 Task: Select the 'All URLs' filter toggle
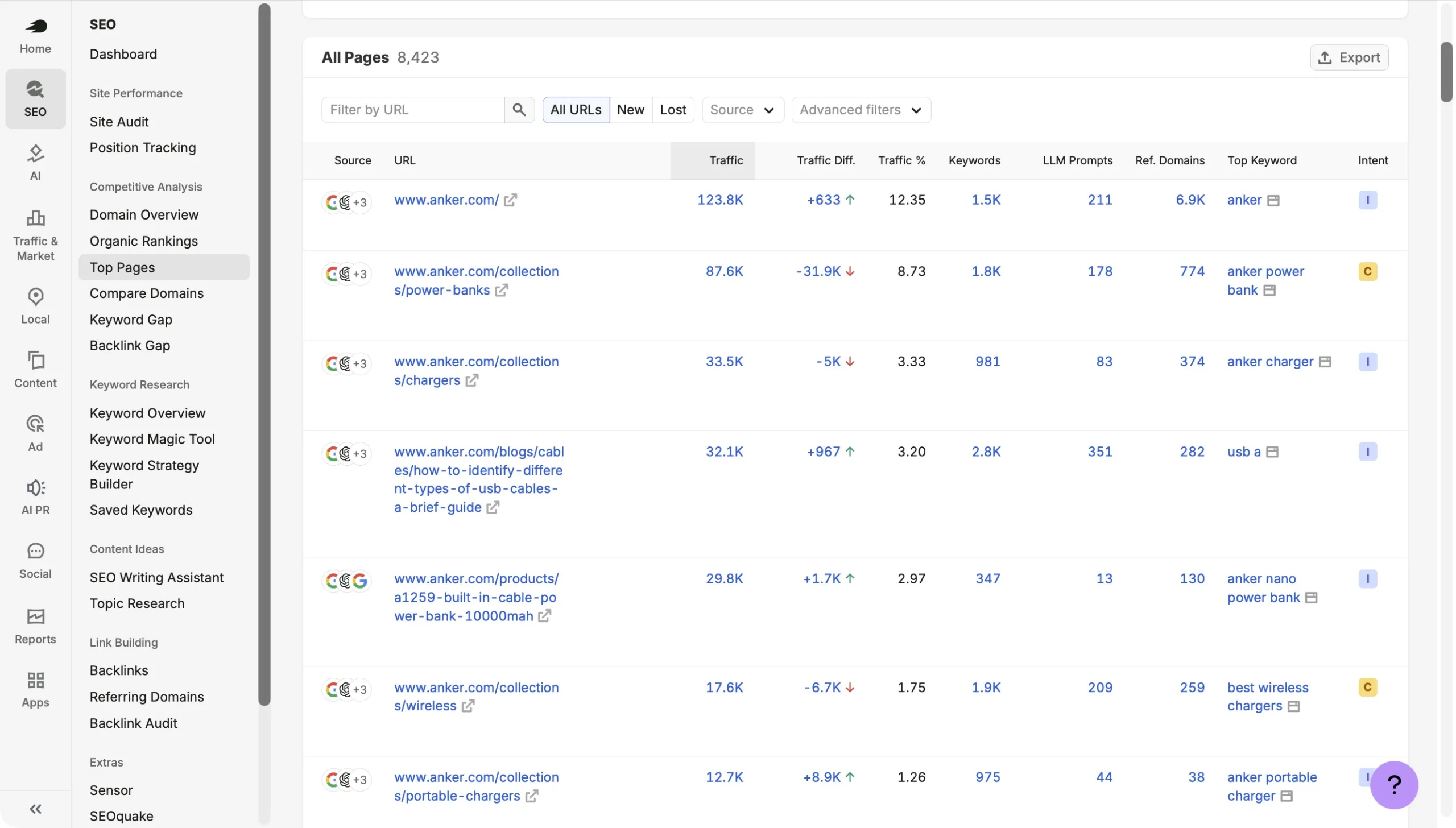[576, 110]
